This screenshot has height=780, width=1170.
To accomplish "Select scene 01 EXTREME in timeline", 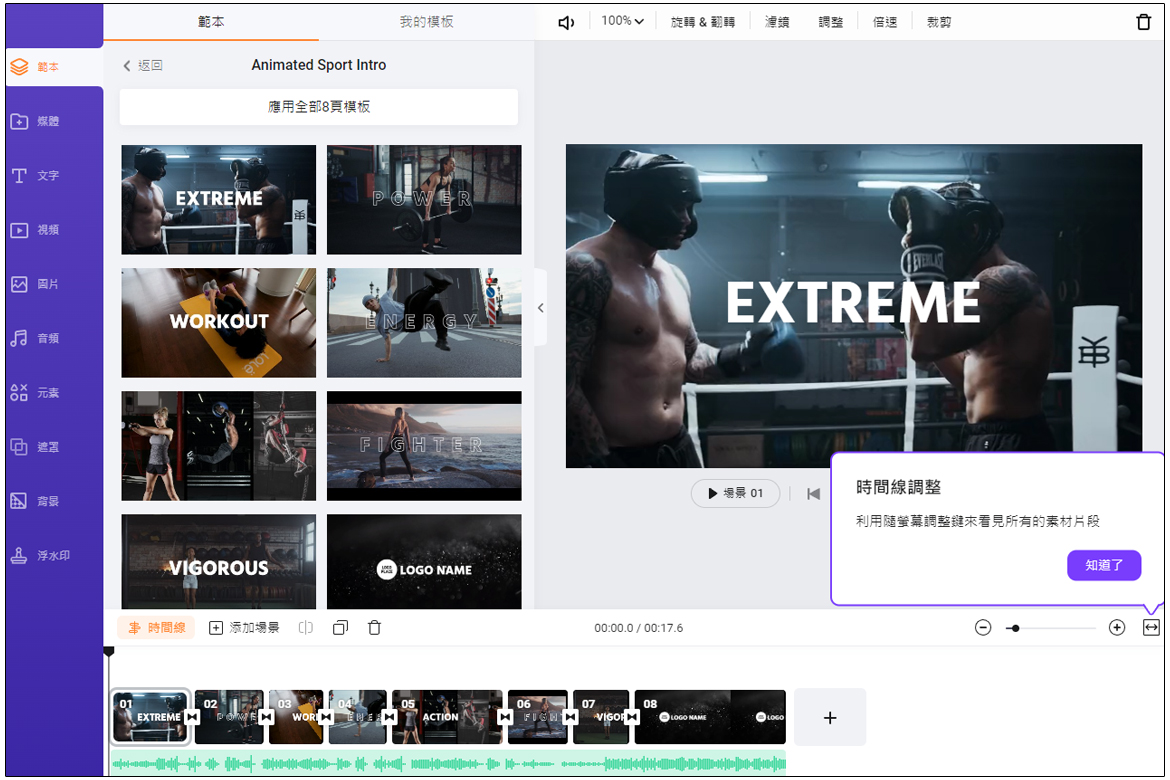I will (x=150, y=717).
